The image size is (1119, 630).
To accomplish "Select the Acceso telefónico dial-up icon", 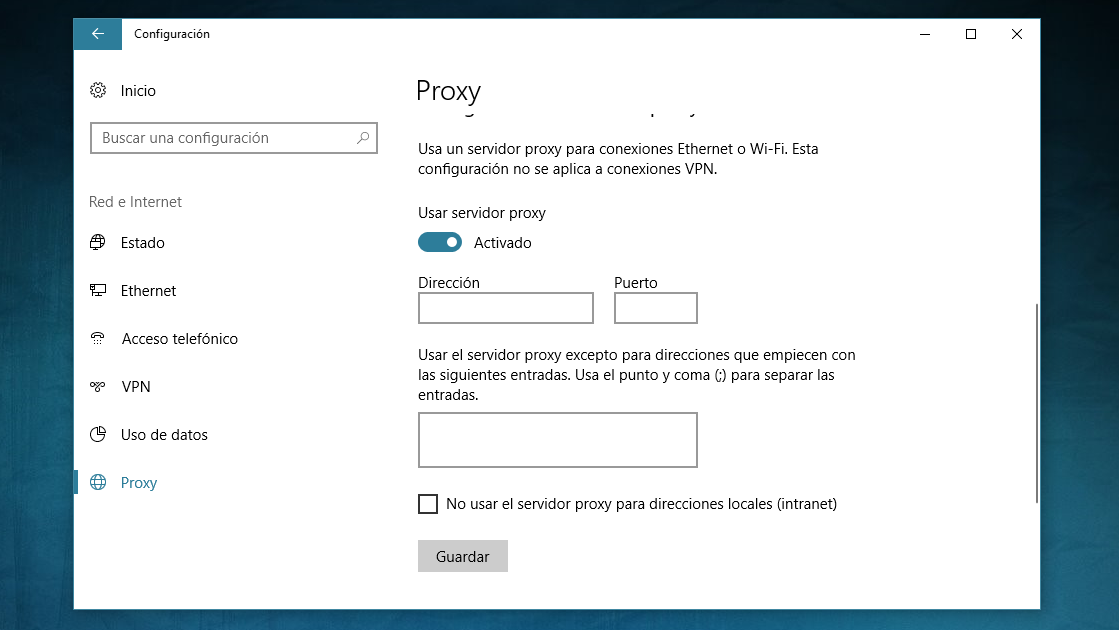I will (97, 338).
